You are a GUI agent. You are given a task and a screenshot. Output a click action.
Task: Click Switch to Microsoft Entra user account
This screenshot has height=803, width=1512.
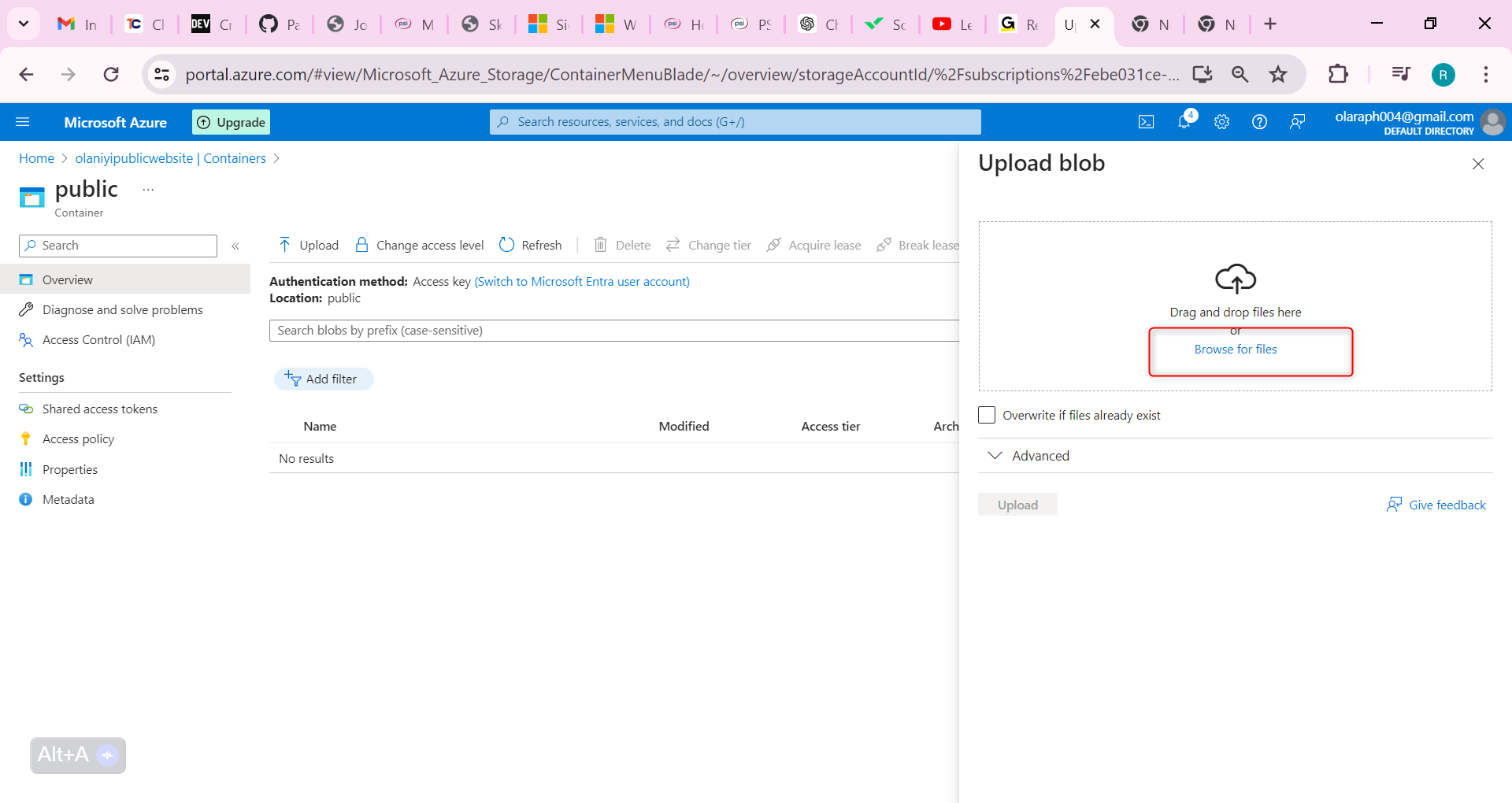(582, 282)
